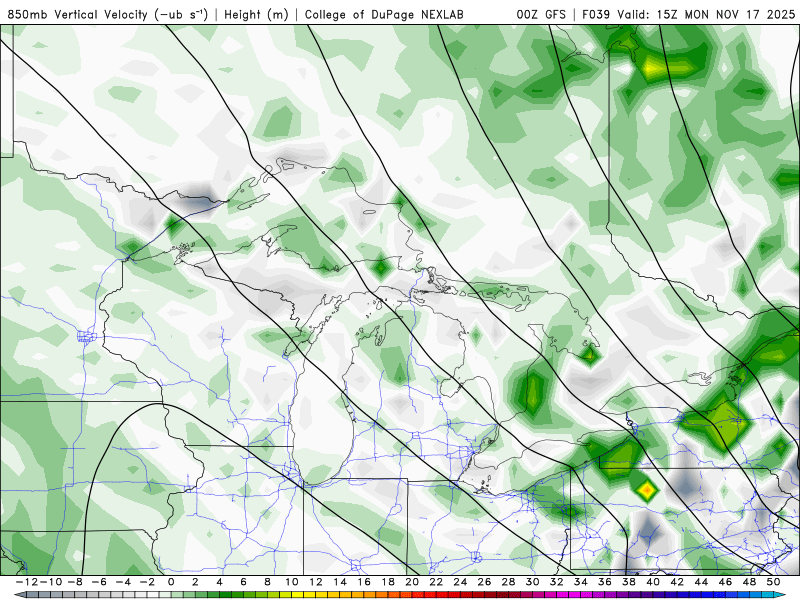This screenshot has width=800, height=600.
Task: Click the '48' value on the color scale
Action: (749, 582)
